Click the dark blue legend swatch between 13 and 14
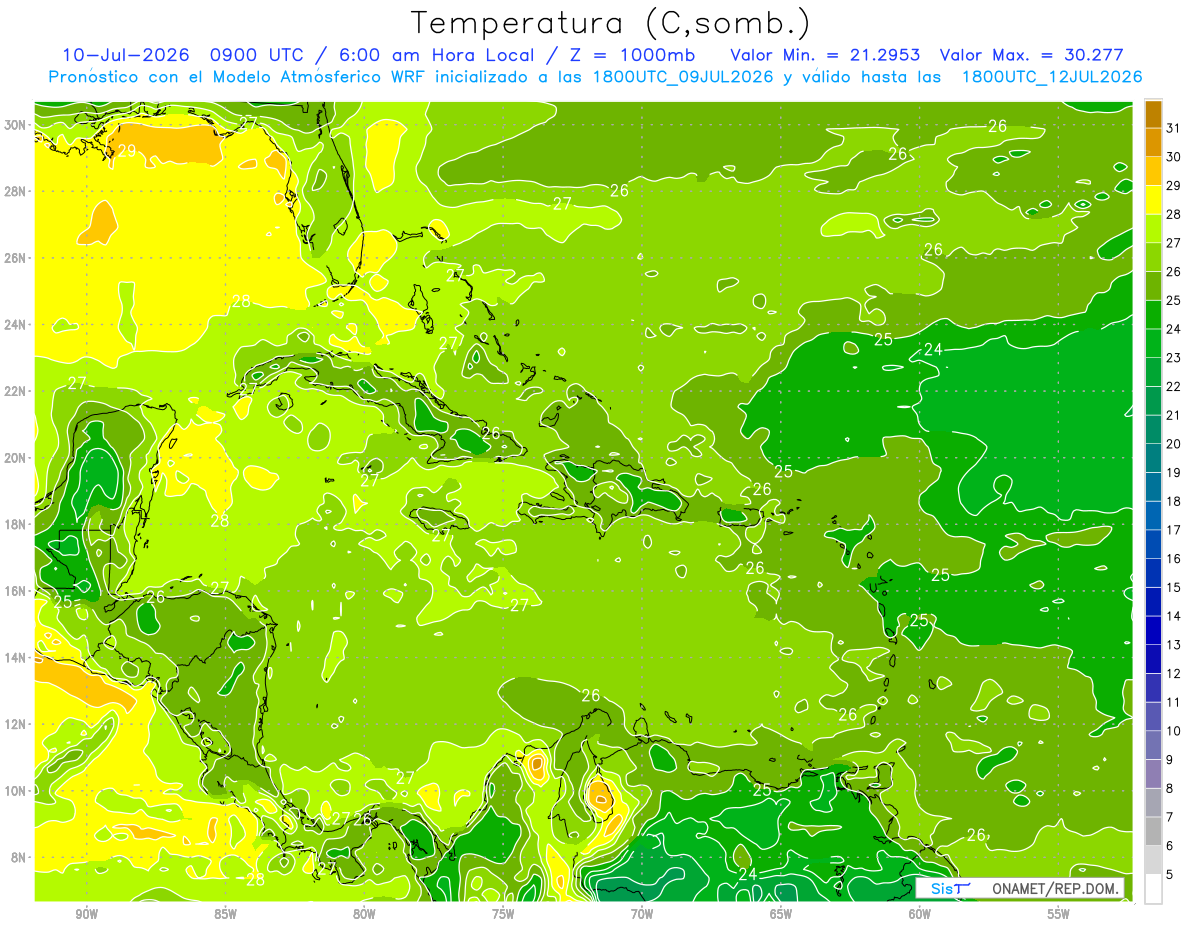Image resolution: width=1200 pixels, height=927 pixels. [1153, 631]
